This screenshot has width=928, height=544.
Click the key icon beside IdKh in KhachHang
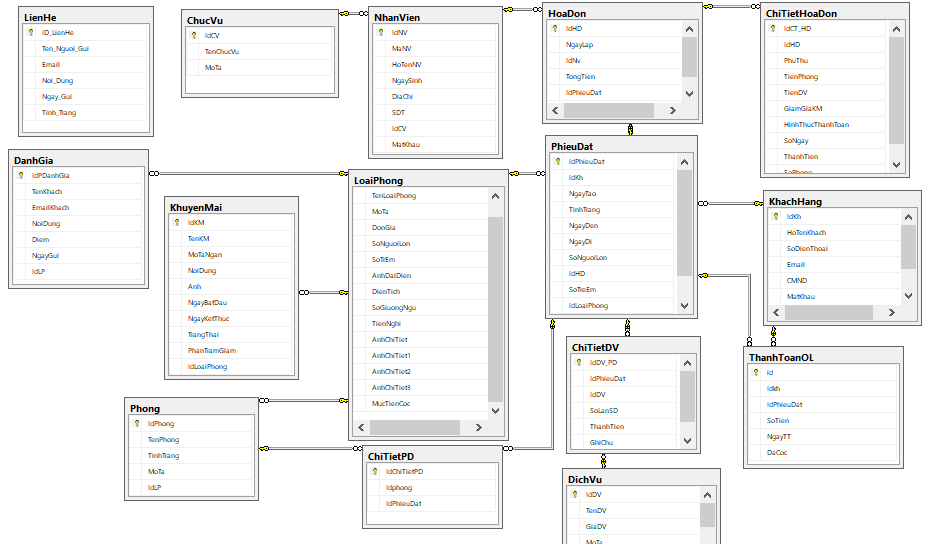(775, 217)
